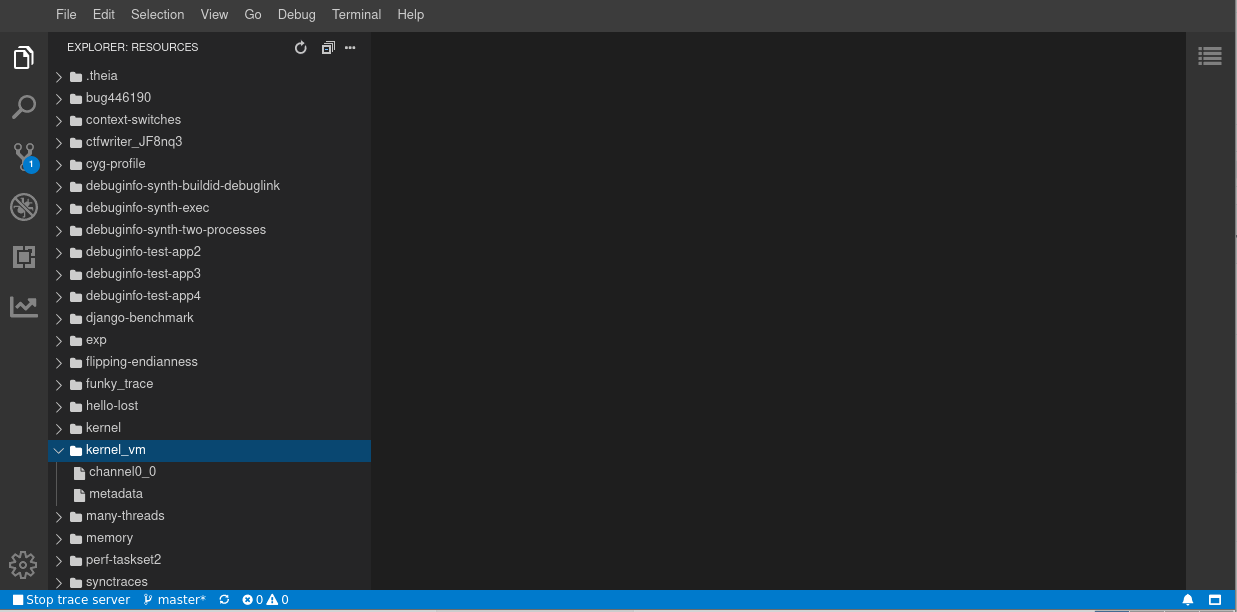The width and height of the screenshot is (1237, 612).
Task: Refresh the Resources explorer
Action: click(300, 47)
